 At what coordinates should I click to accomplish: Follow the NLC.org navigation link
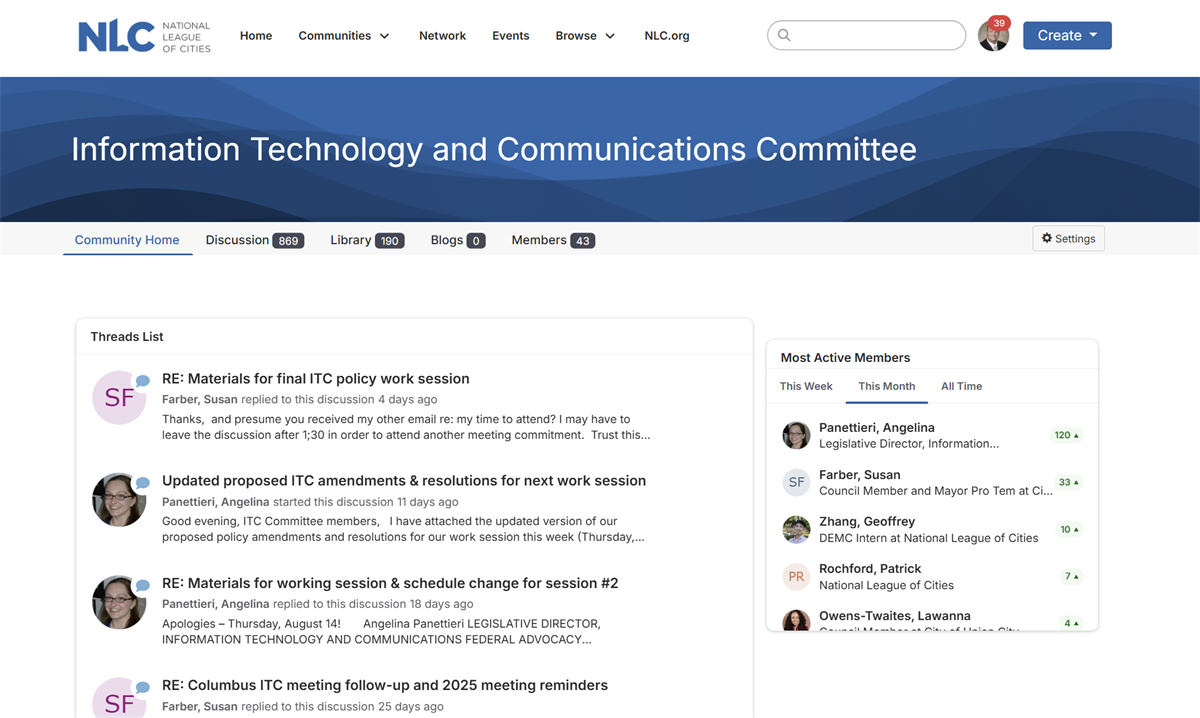point(667,36)
